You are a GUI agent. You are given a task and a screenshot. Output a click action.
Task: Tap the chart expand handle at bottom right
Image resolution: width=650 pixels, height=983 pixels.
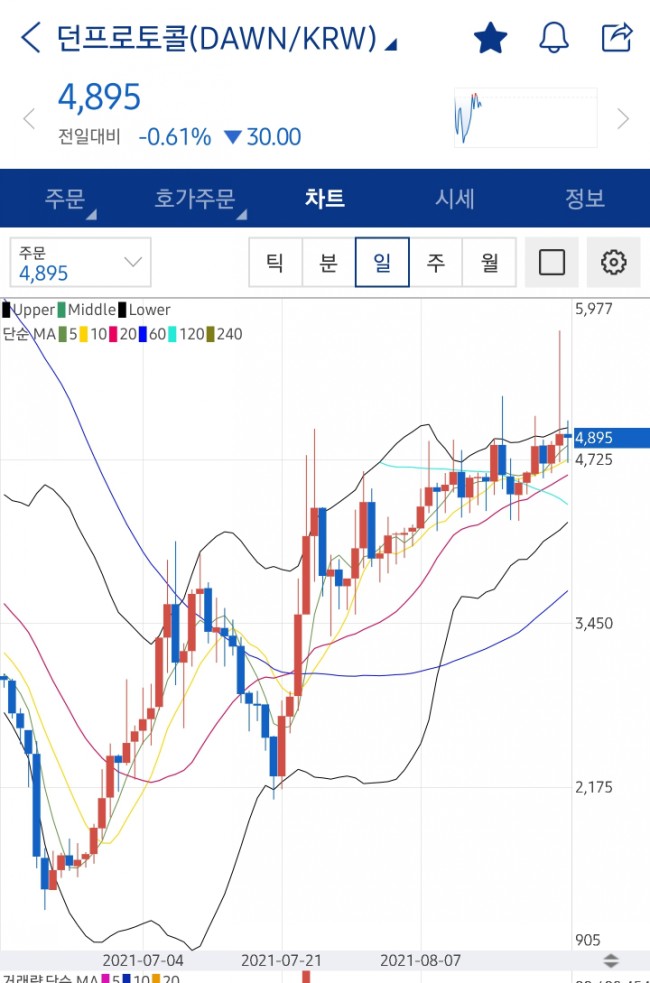coord(612,960)
